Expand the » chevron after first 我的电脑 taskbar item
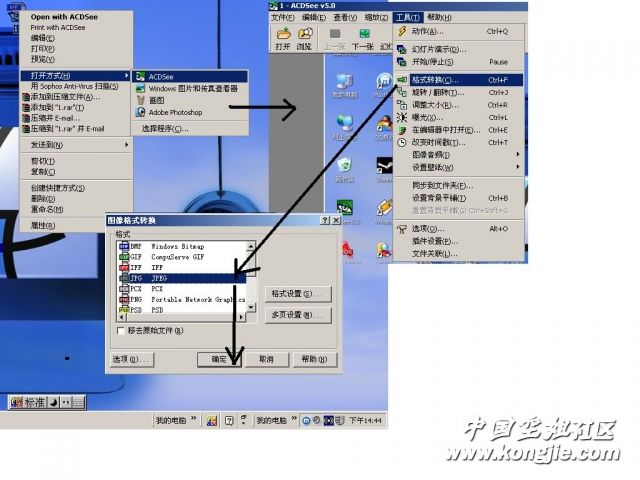Image resolution: width=640 pixels, height=480 pixels. click(x=193, y=418)
